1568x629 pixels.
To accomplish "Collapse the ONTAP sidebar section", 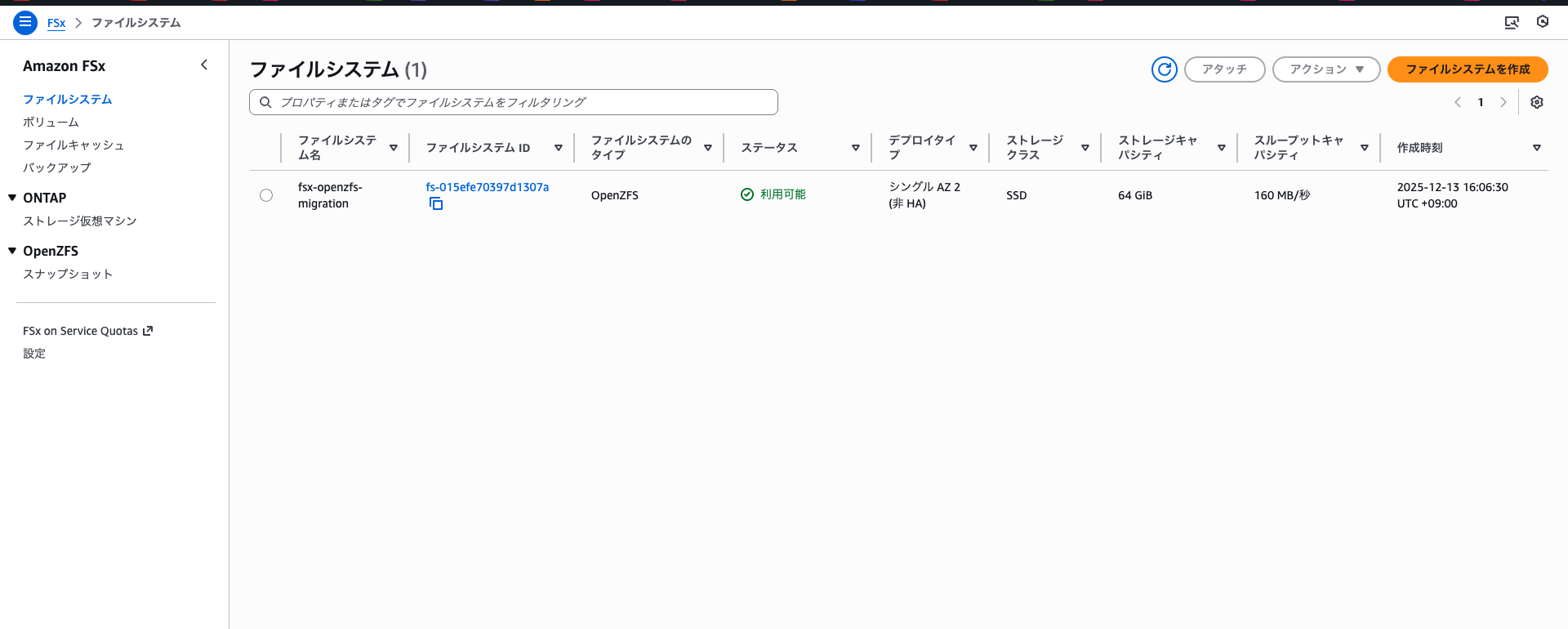I will point(12,198).
